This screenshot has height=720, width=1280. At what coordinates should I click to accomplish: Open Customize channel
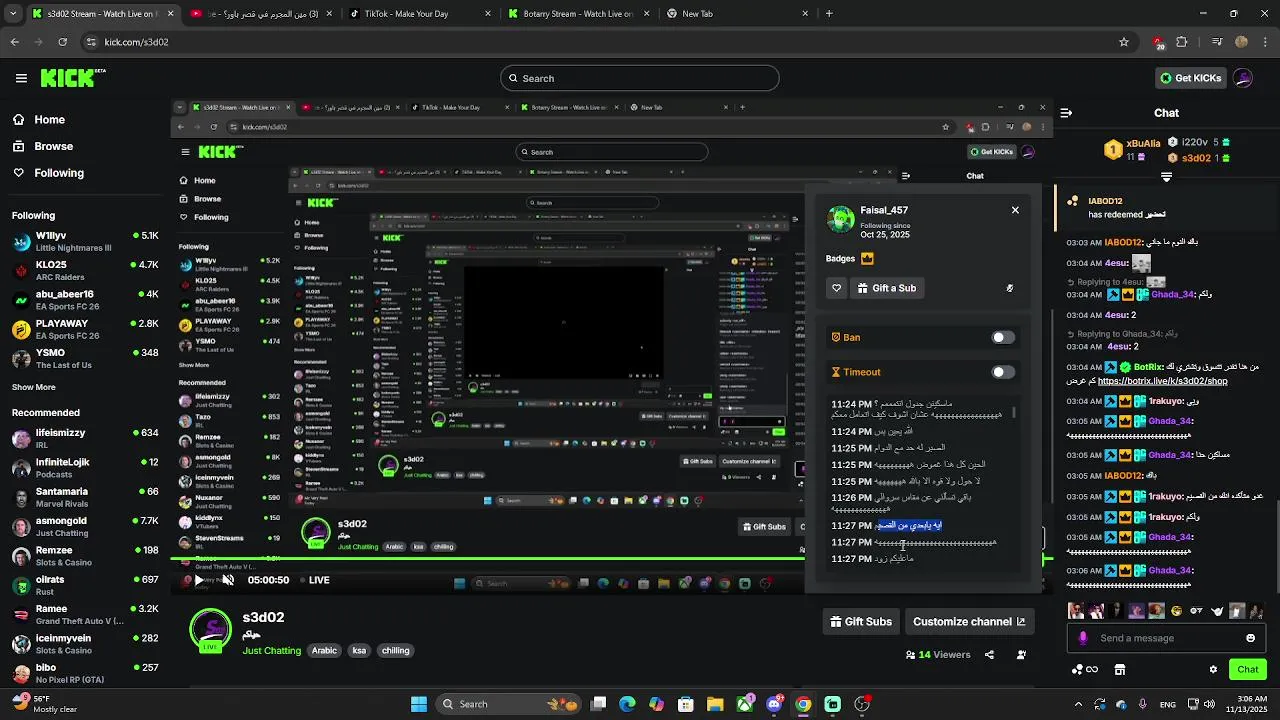969,622
